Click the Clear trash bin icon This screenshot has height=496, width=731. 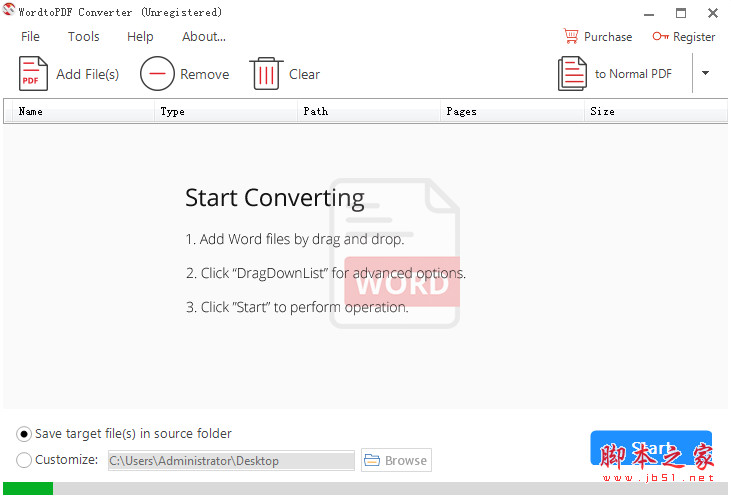tap(266, 74)
